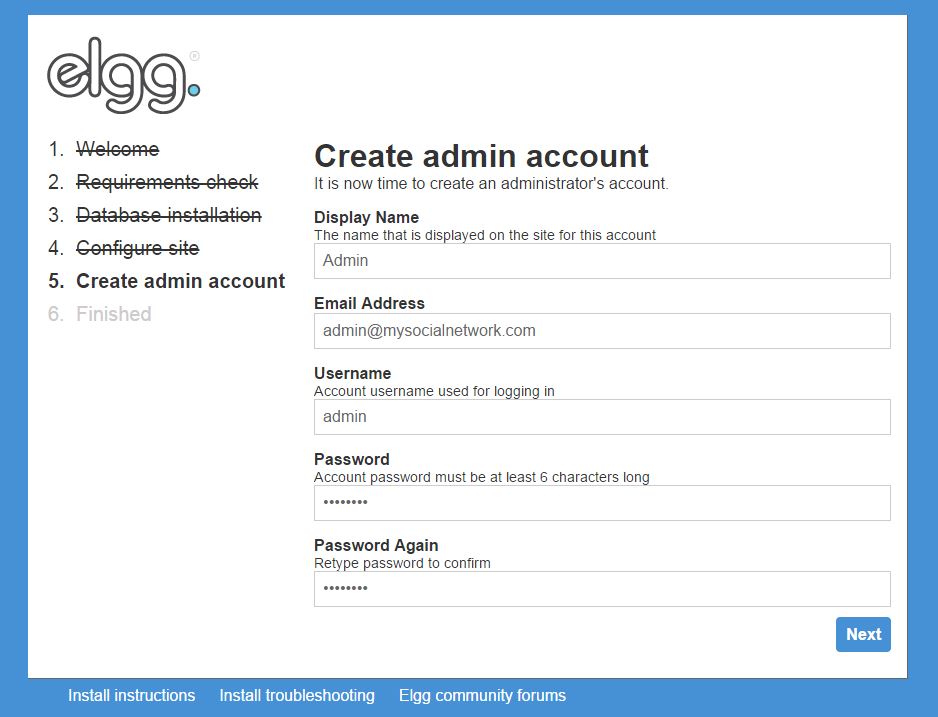Open the Database installation step
This screenshot has height=717, width=938.
click(x=168, y=215)
